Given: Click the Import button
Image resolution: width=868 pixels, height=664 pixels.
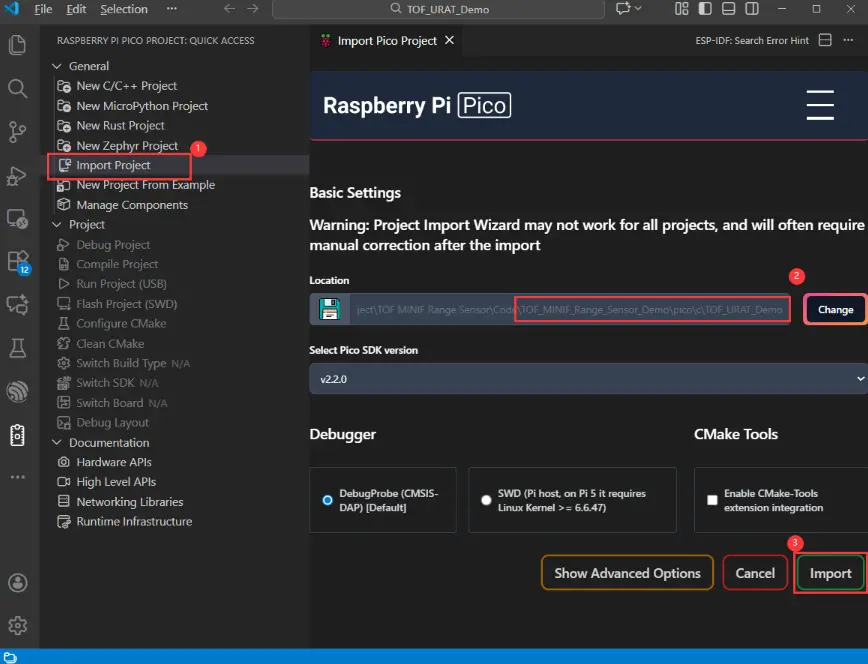Looking at the screenshot, I should point(830,573).
